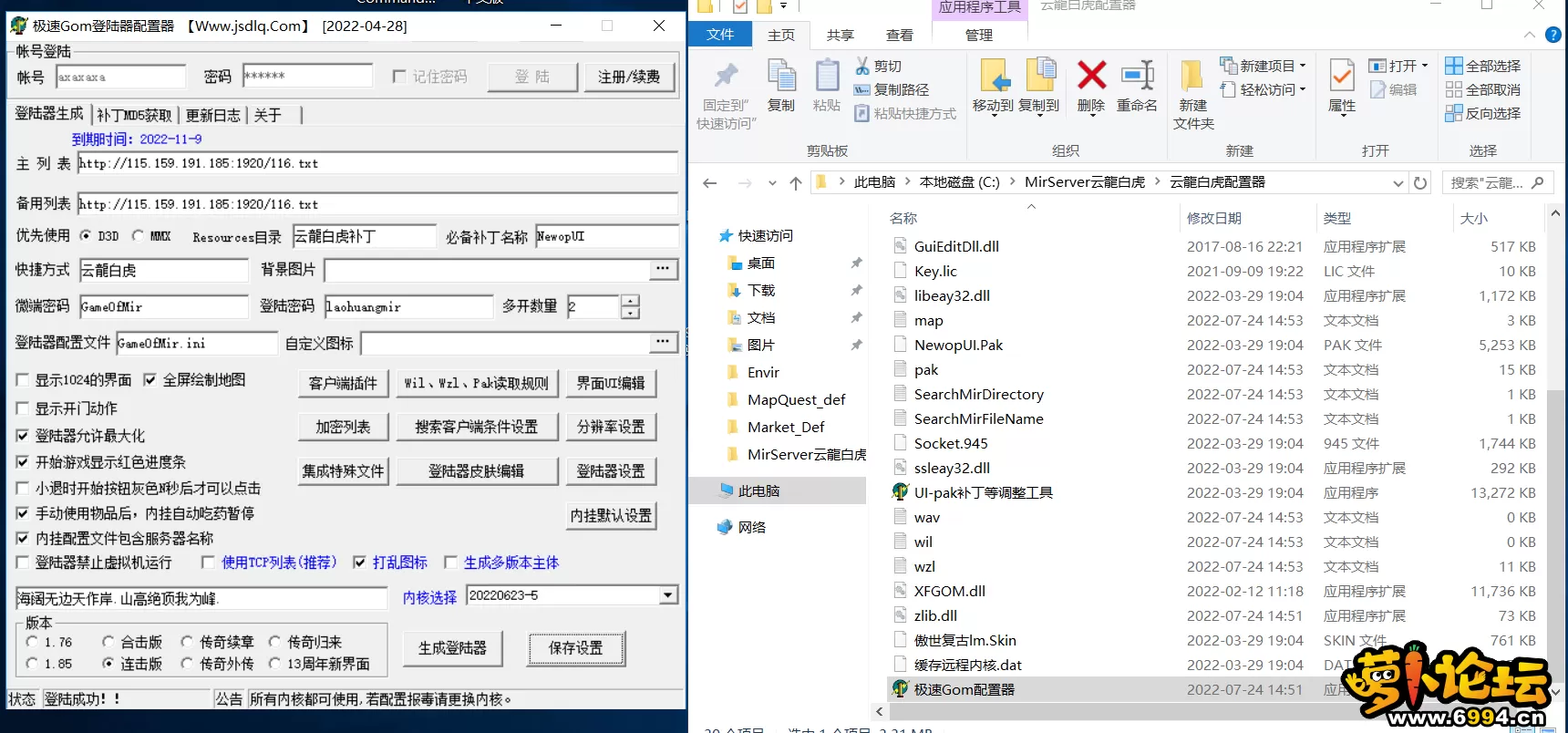
Task: Click the 快捷方式 name input field
Action: coord(164,271)
